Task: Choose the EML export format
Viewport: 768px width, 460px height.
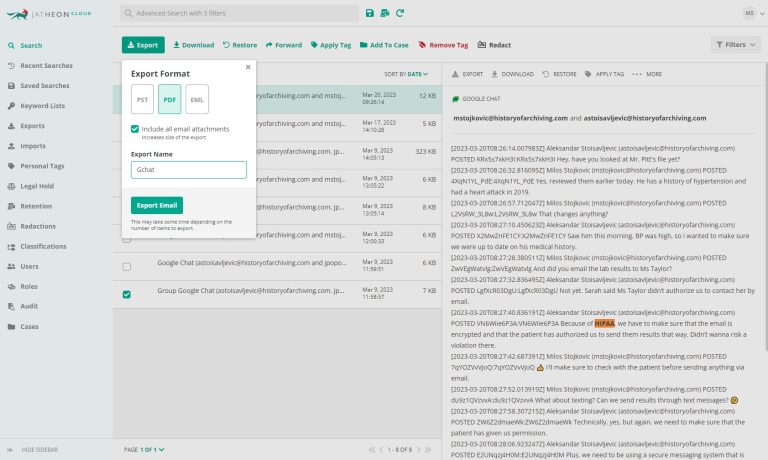Action: point(197,100)
